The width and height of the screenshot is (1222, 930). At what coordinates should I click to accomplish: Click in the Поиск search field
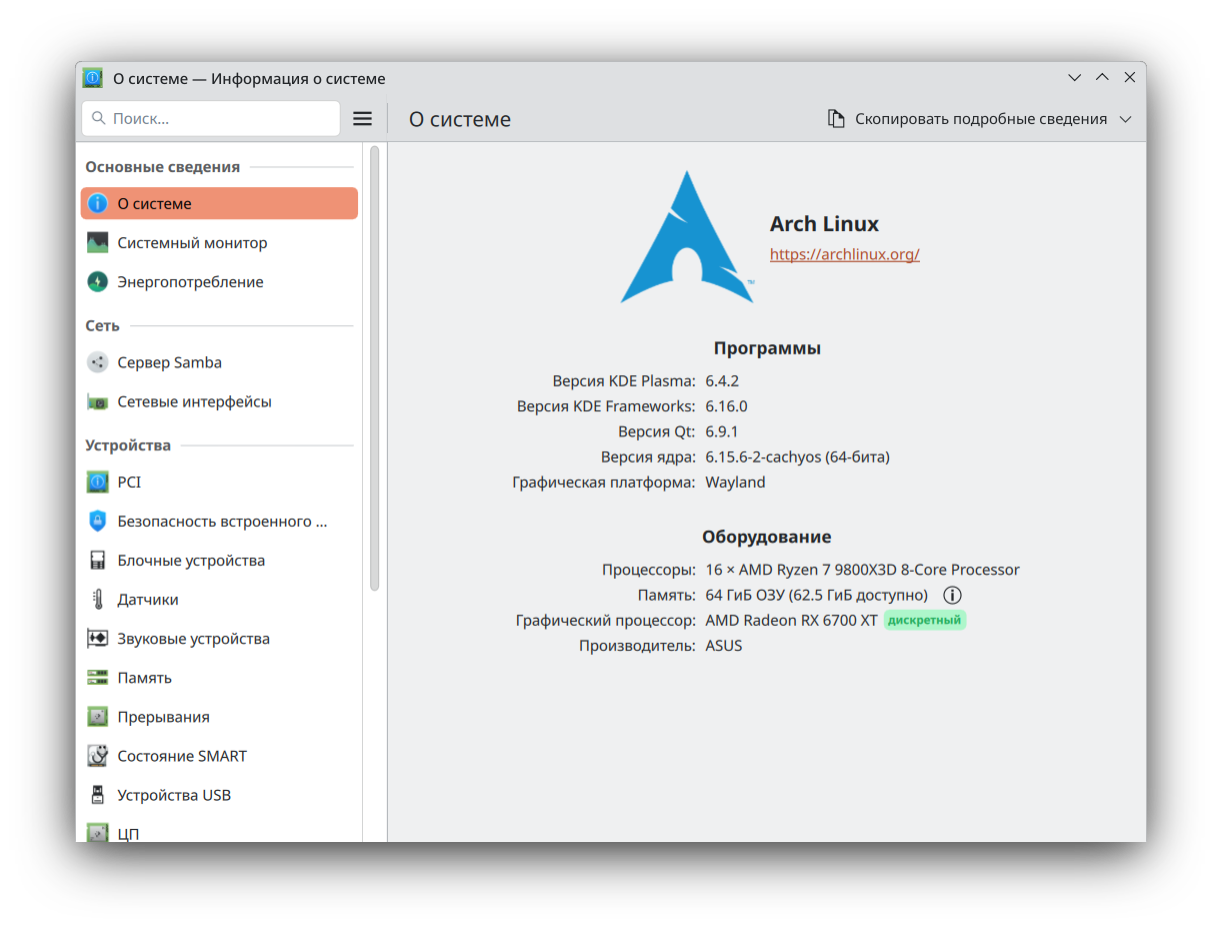(211, 118)
